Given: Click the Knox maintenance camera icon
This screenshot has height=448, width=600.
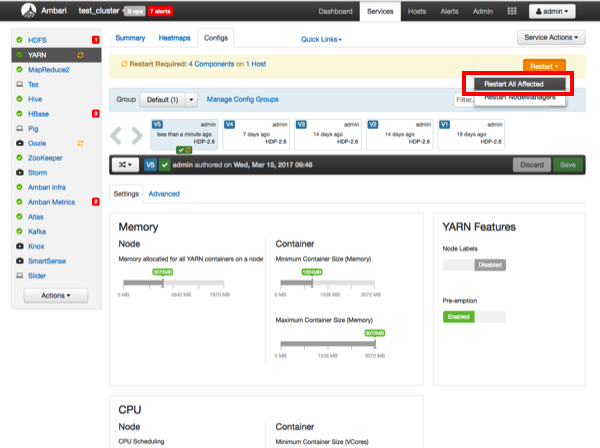Looking at the screenshot, I should coord(20,246).
